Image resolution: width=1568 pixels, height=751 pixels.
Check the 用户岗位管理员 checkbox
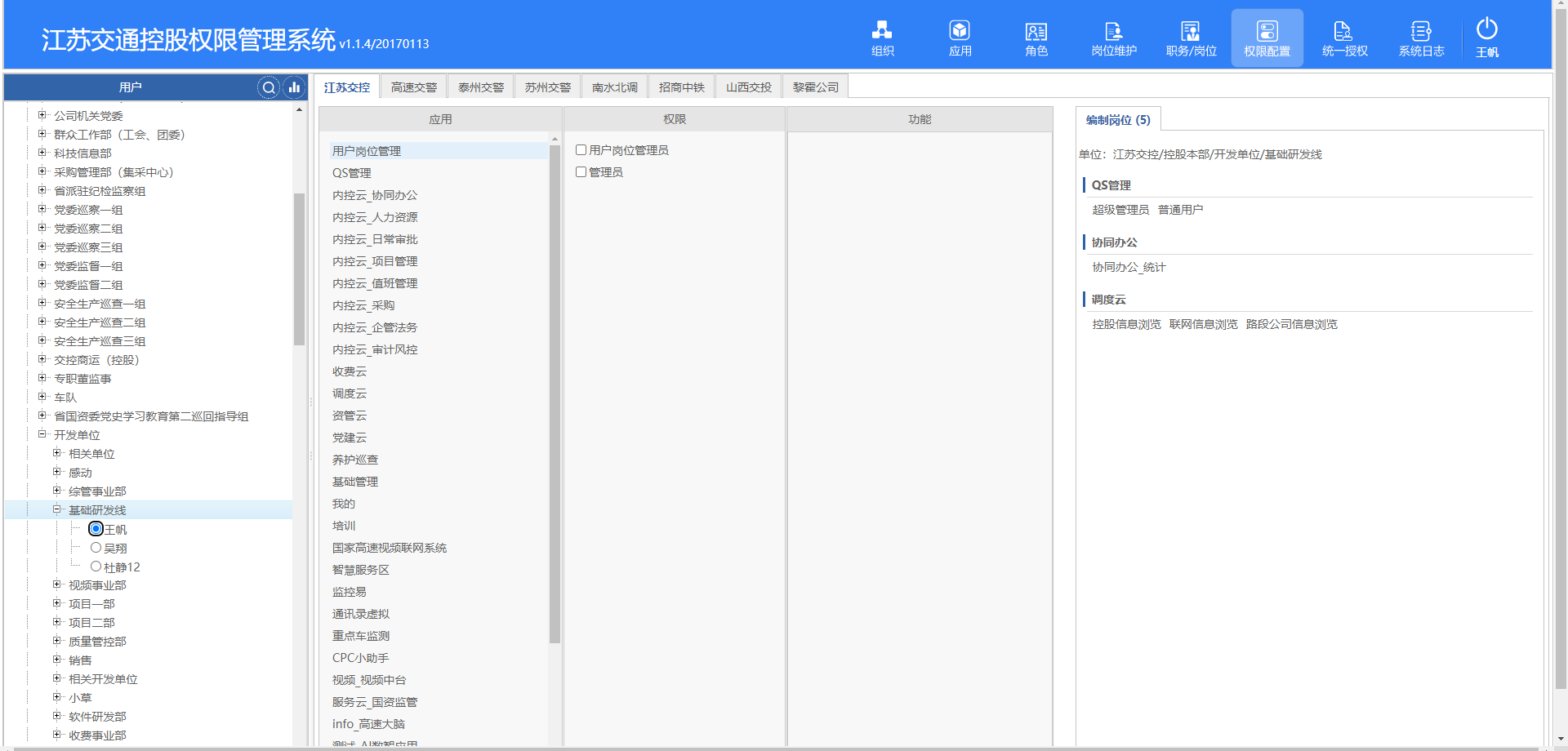click(x=581, y=150)
